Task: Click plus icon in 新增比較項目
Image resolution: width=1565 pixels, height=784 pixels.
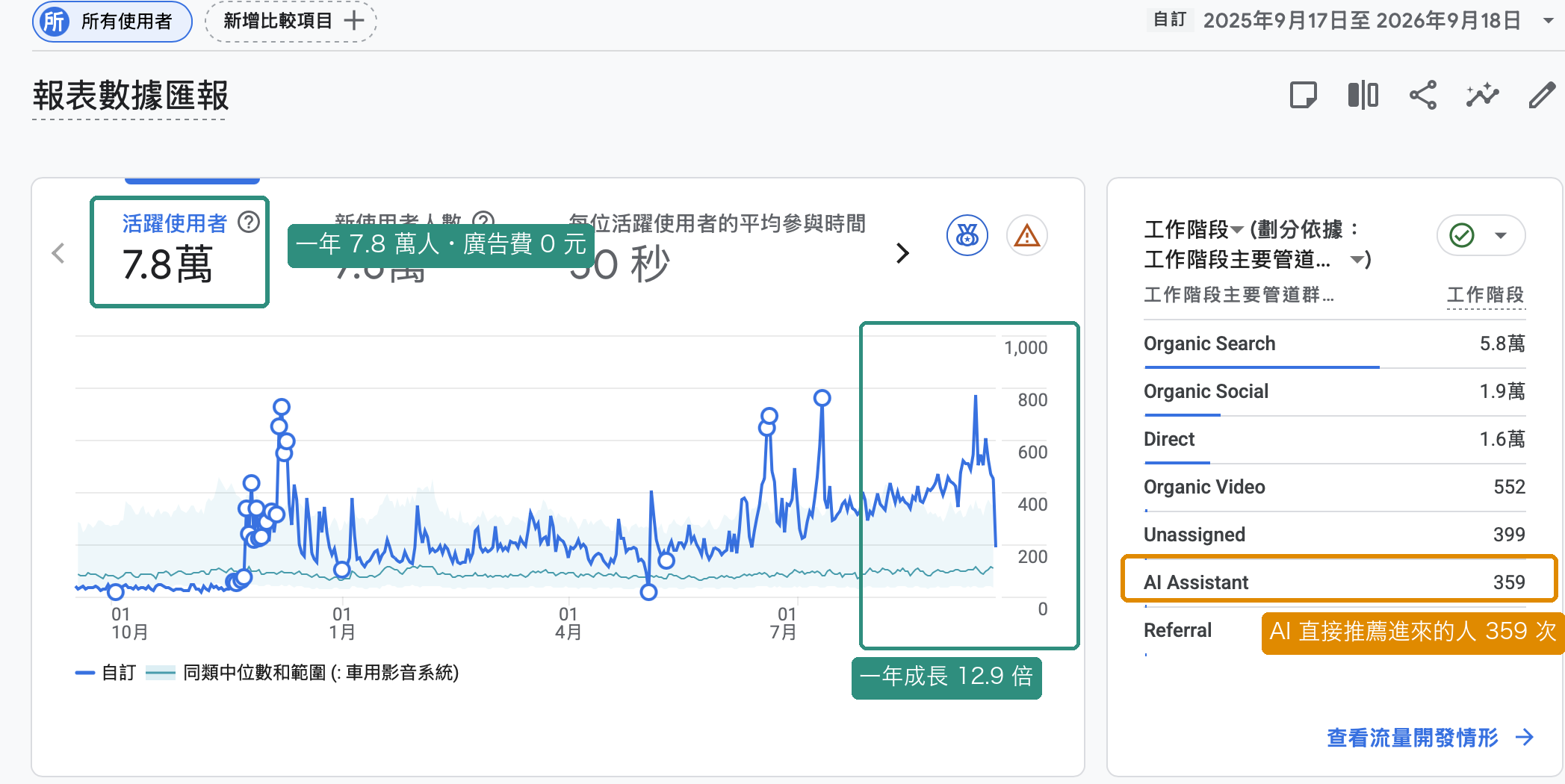Action: click(354, 21)
